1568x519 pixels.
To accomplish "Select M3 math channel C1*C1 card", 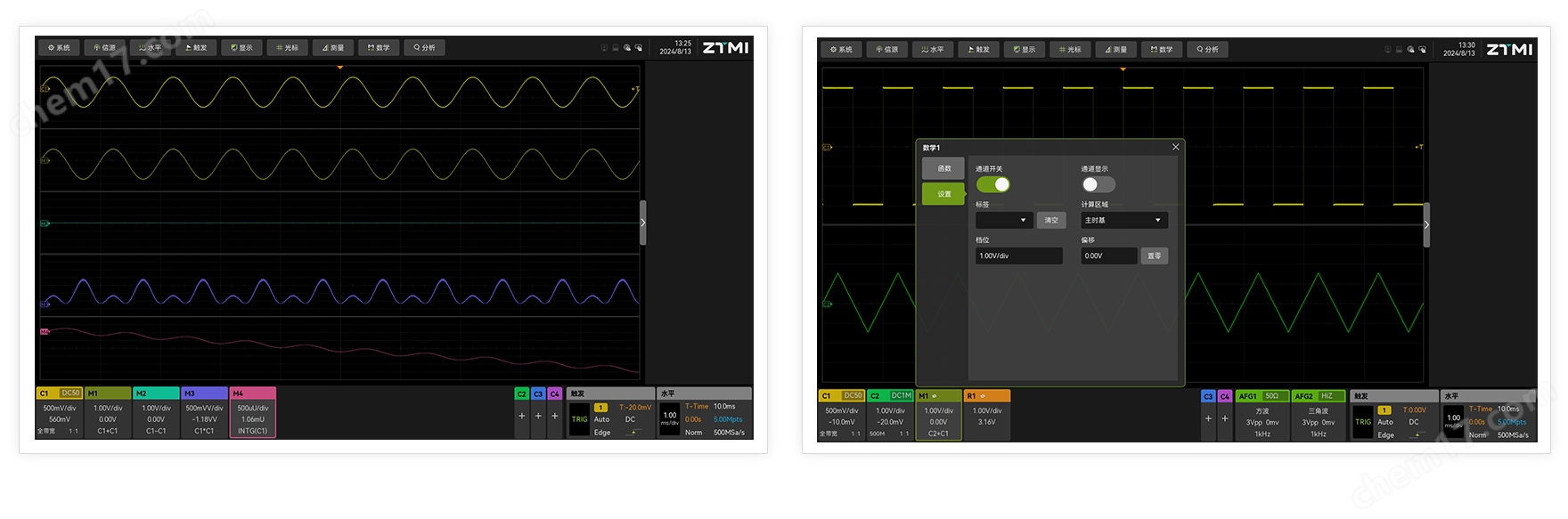I will coord(204,413).
